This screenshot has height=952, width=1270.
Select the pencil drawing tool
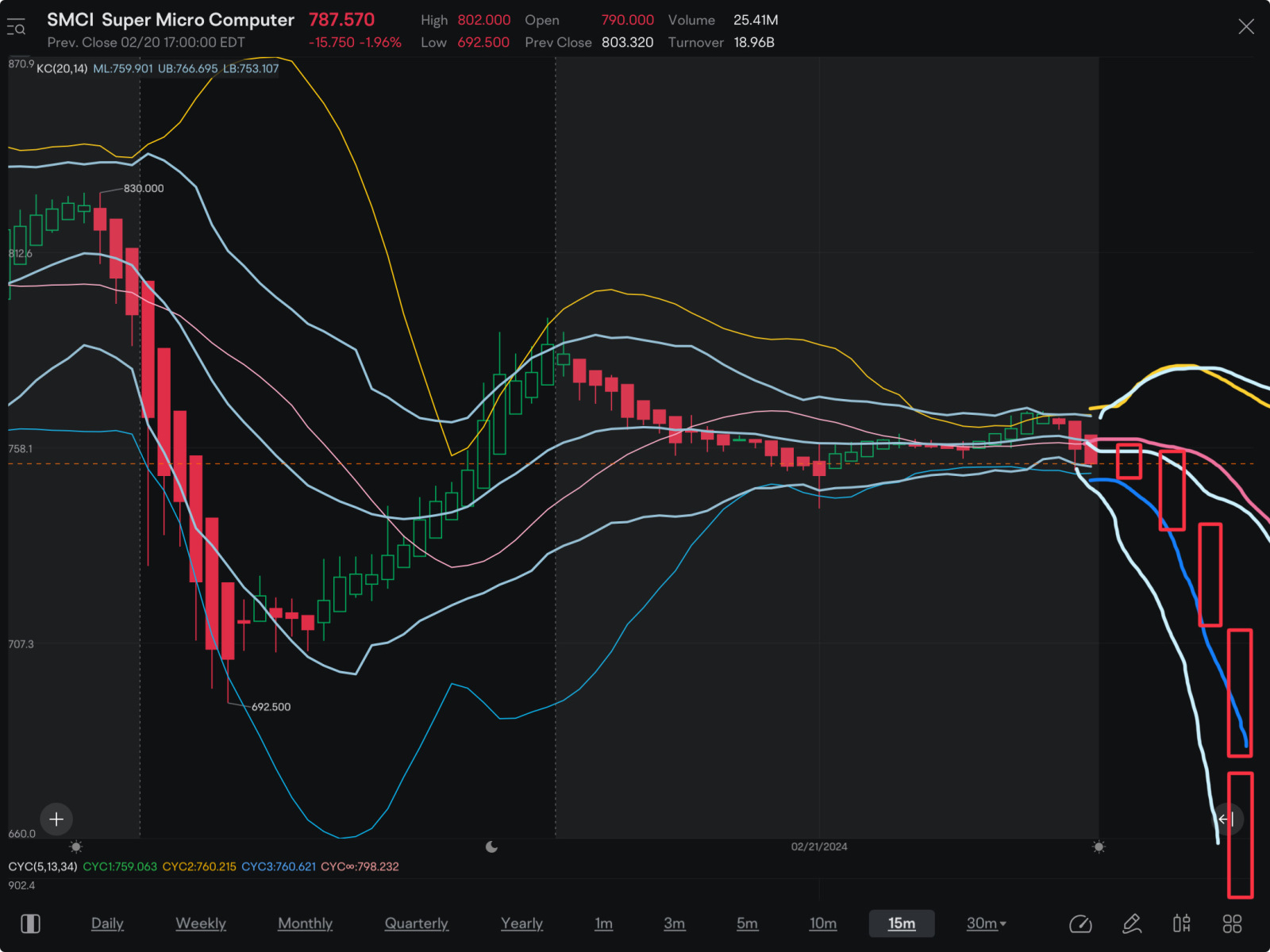[1132, 923]
